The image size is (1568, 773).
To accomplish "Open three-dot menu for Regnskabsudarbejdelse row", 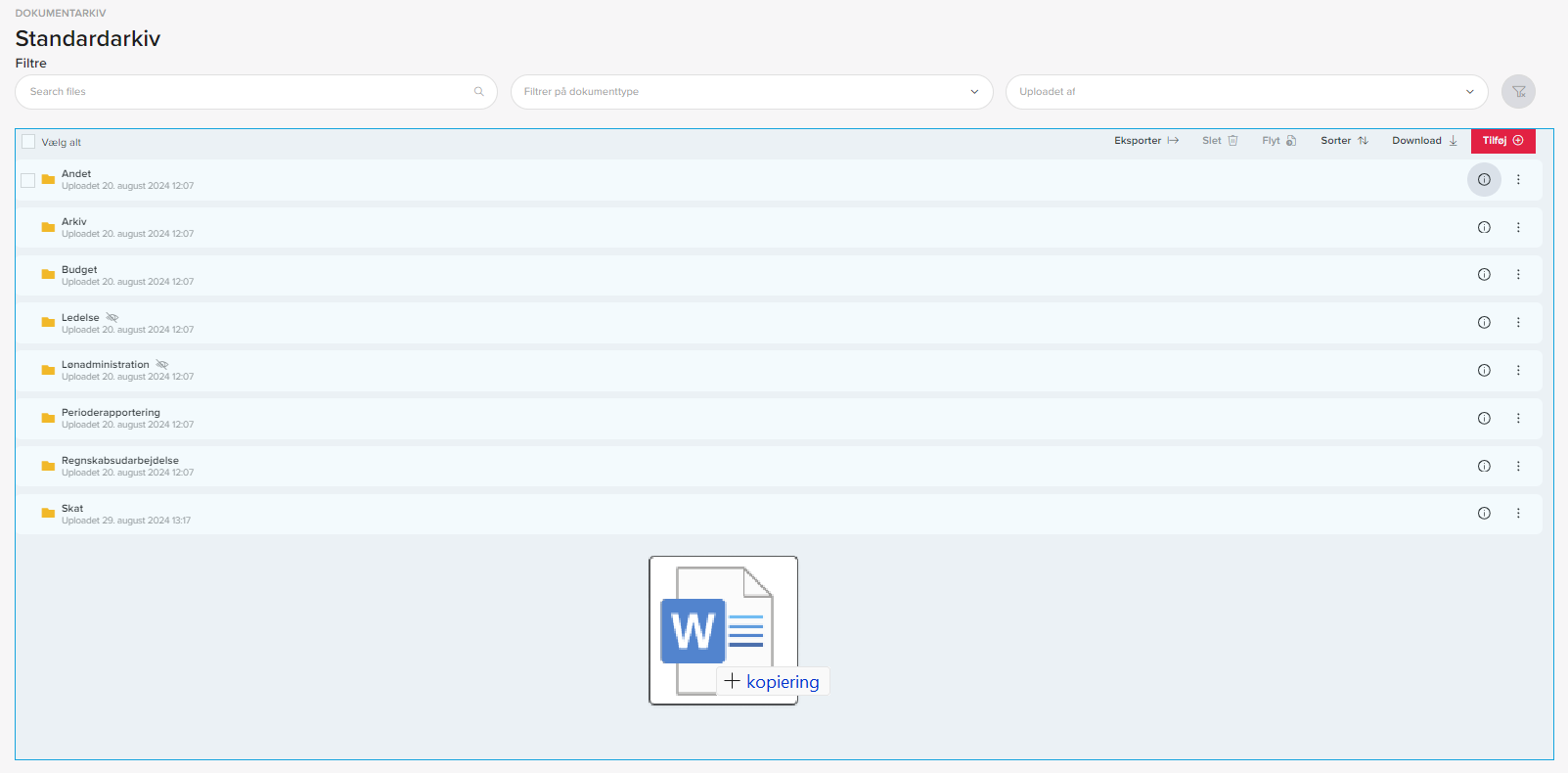I will click(x=1518, y=467).
